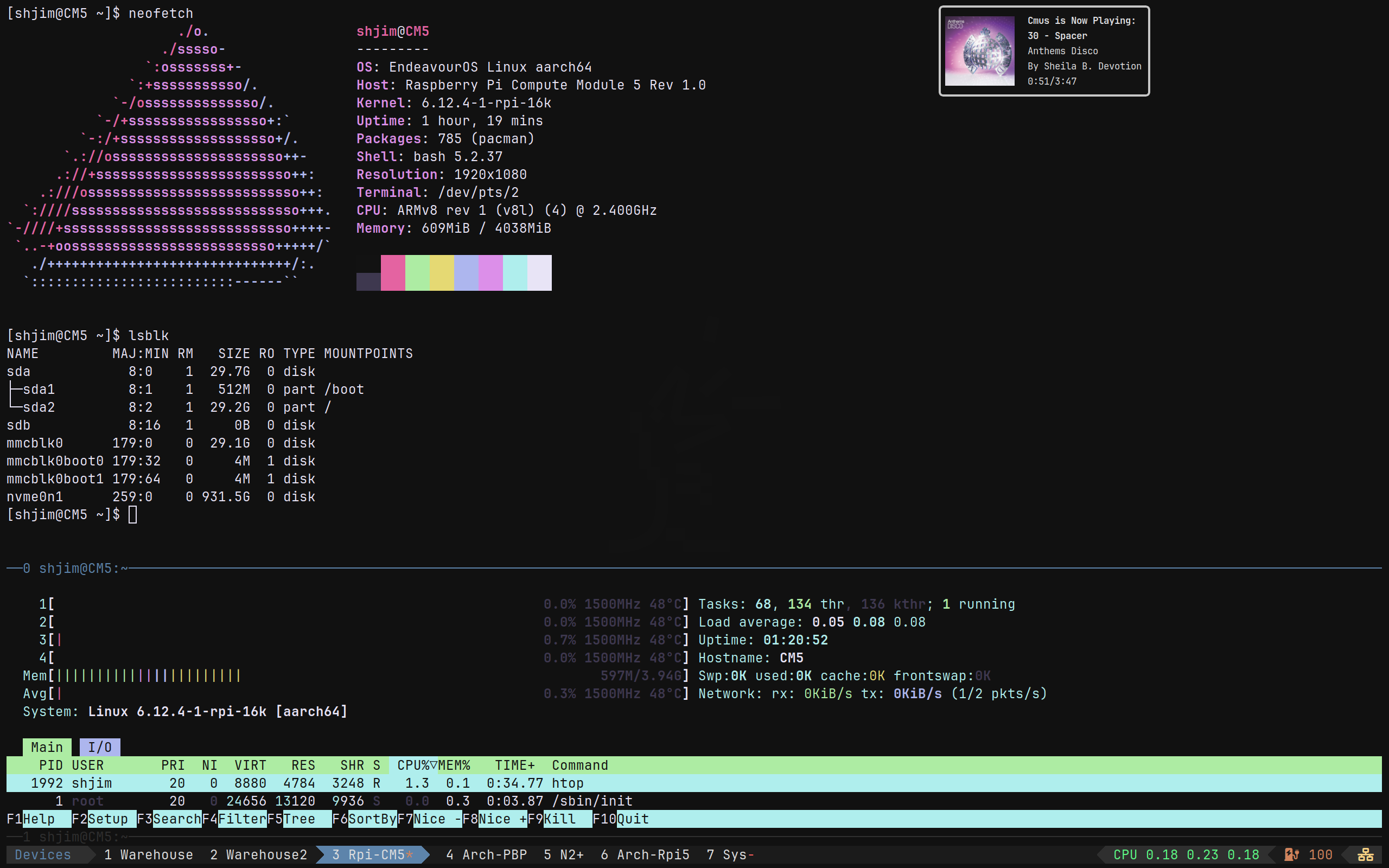
Task: Click the F5 Tree button in htop
Action: (x=299, y=819)
